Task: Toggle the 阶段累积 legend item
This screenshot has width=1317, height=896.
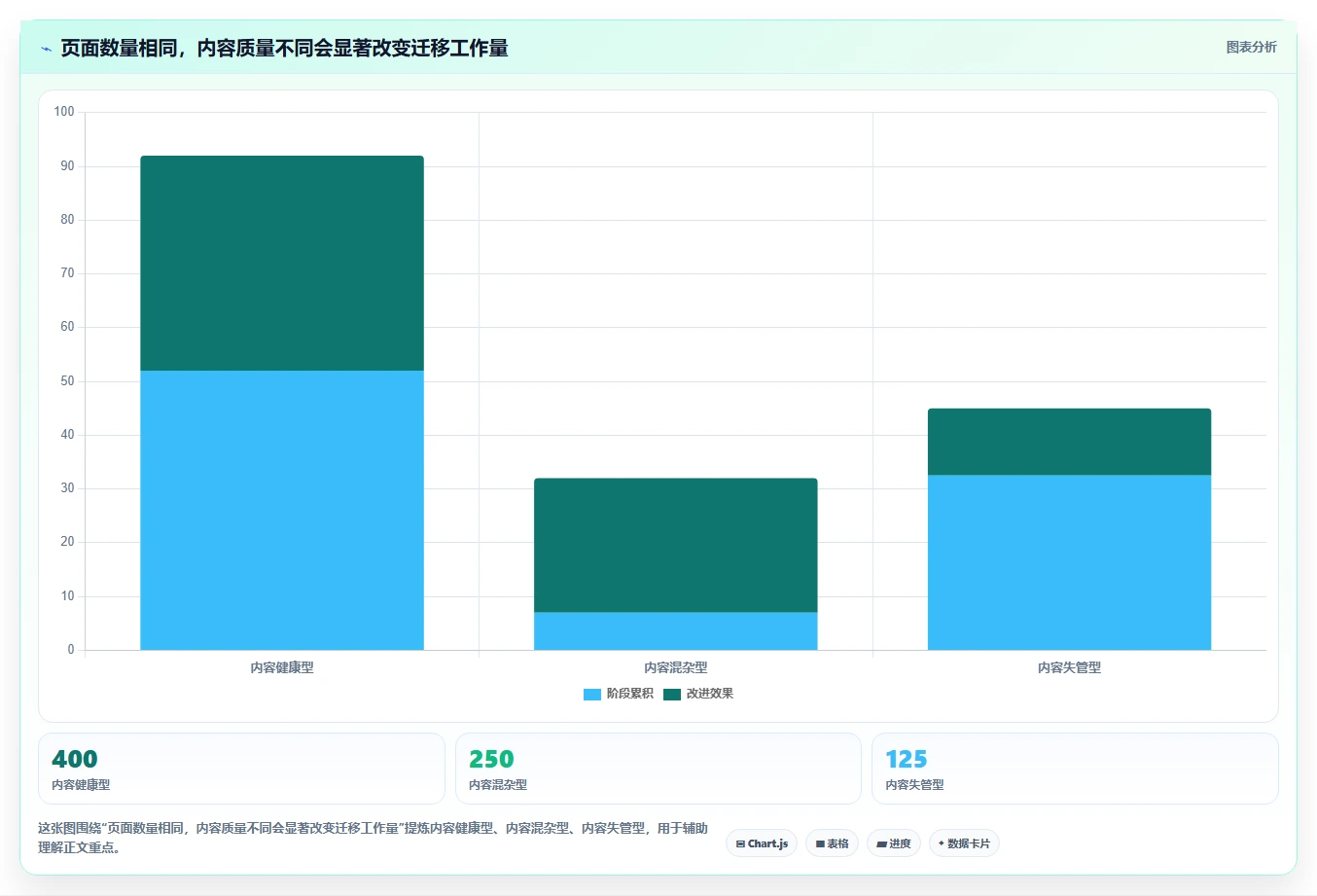Action: 619,694
